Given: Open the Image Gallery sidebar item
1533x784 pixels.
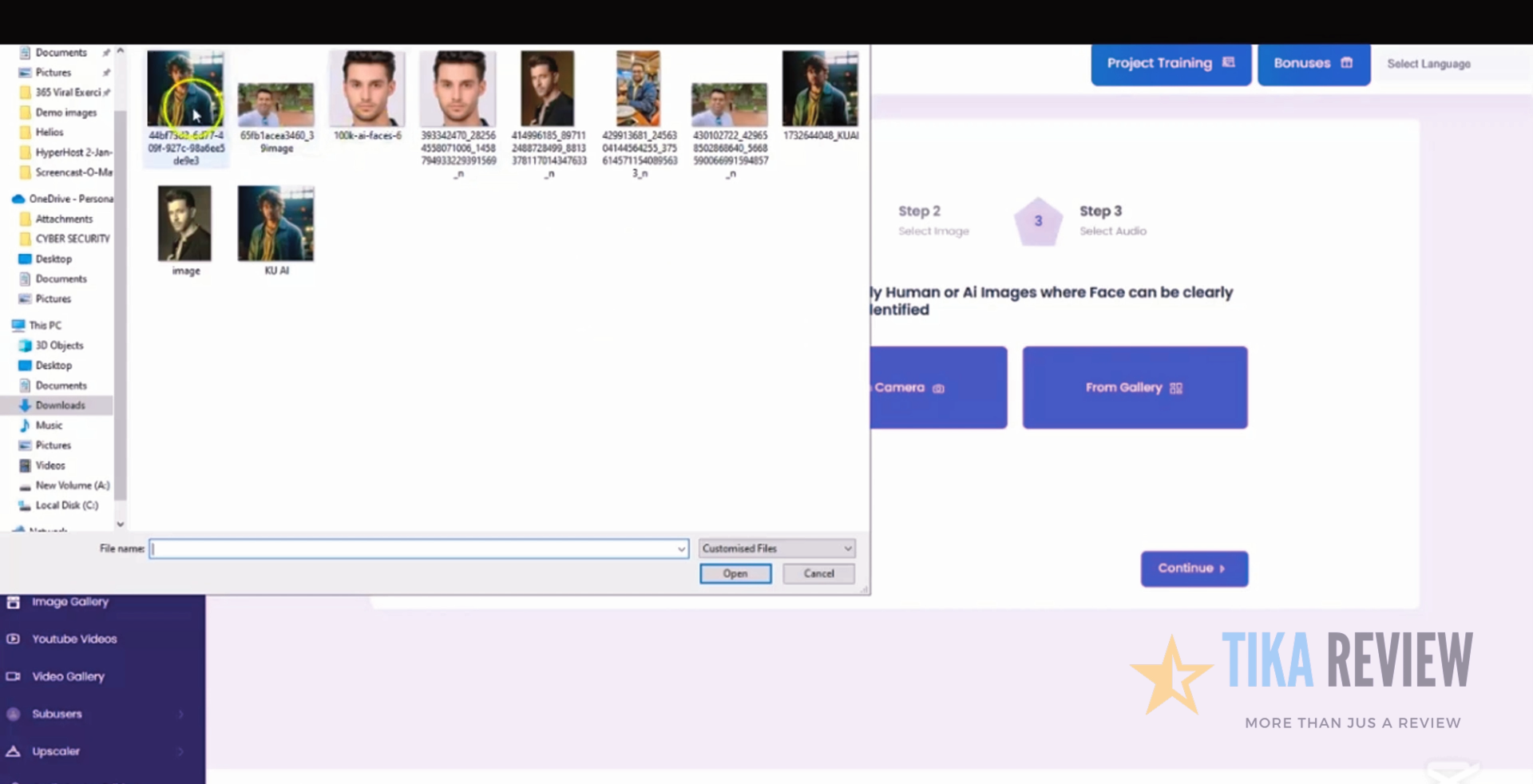Looking at the screenshot, I should (69, 602).
